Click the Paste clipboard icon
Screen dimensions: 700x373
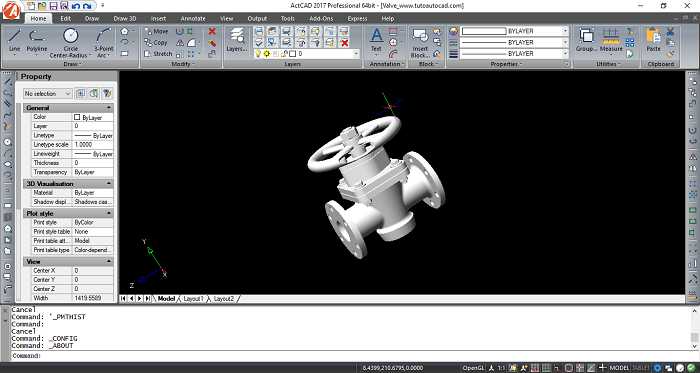(653, 40)
